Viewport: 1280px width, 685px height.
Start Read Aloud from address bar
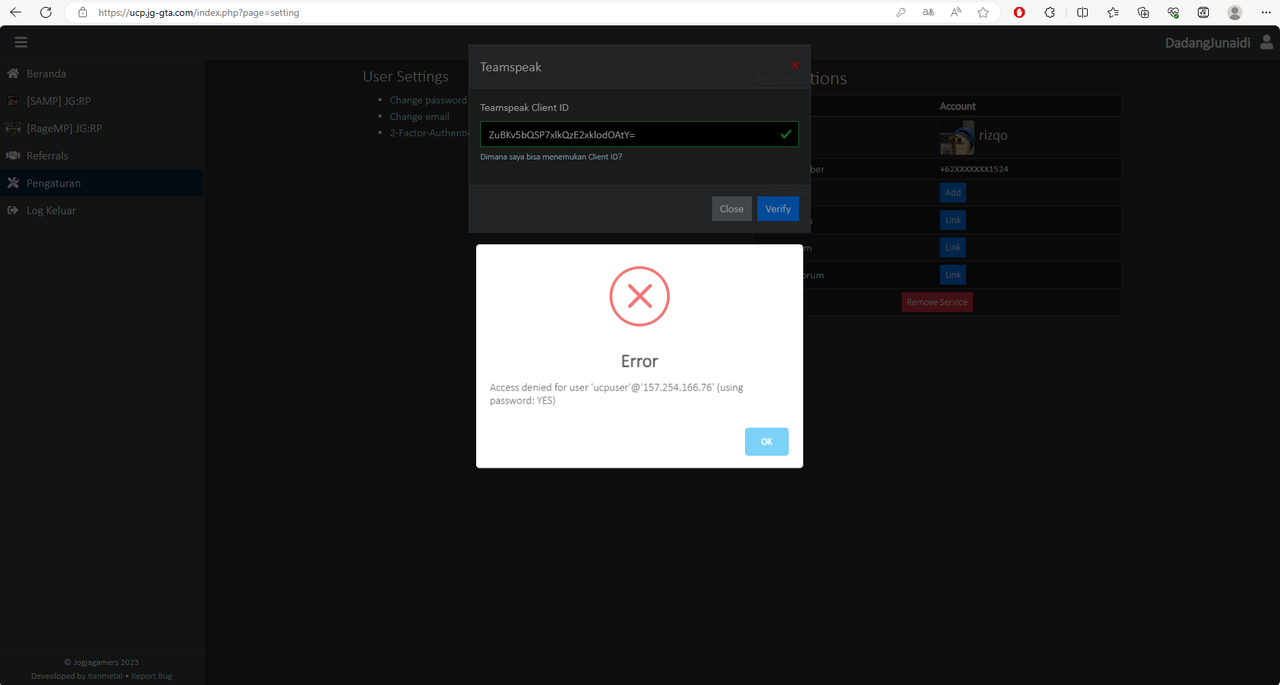coord(956,13)
